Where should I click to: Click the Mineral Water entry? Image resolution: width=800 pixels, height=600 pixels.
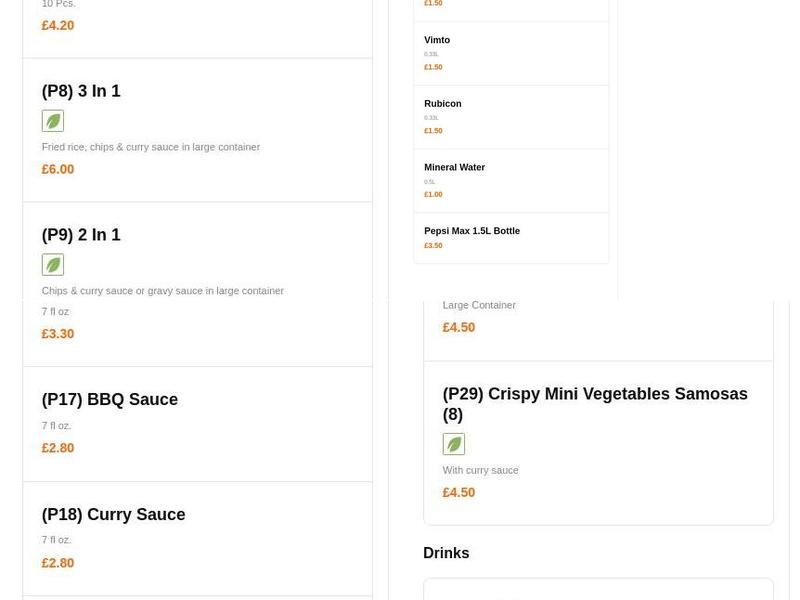454,167
